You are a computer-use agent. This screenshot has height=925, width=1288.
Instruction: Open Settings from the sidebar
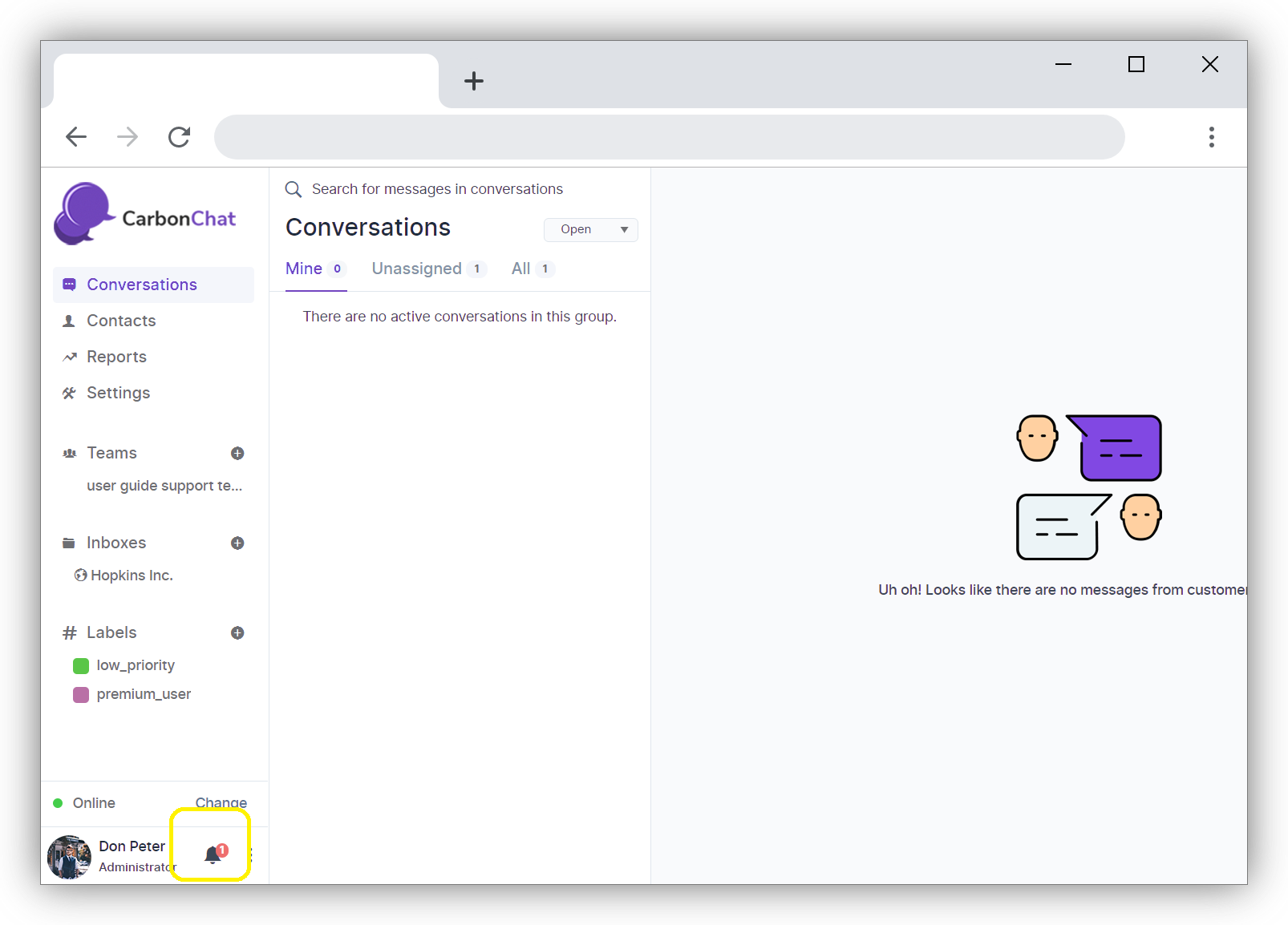(118, 394)
